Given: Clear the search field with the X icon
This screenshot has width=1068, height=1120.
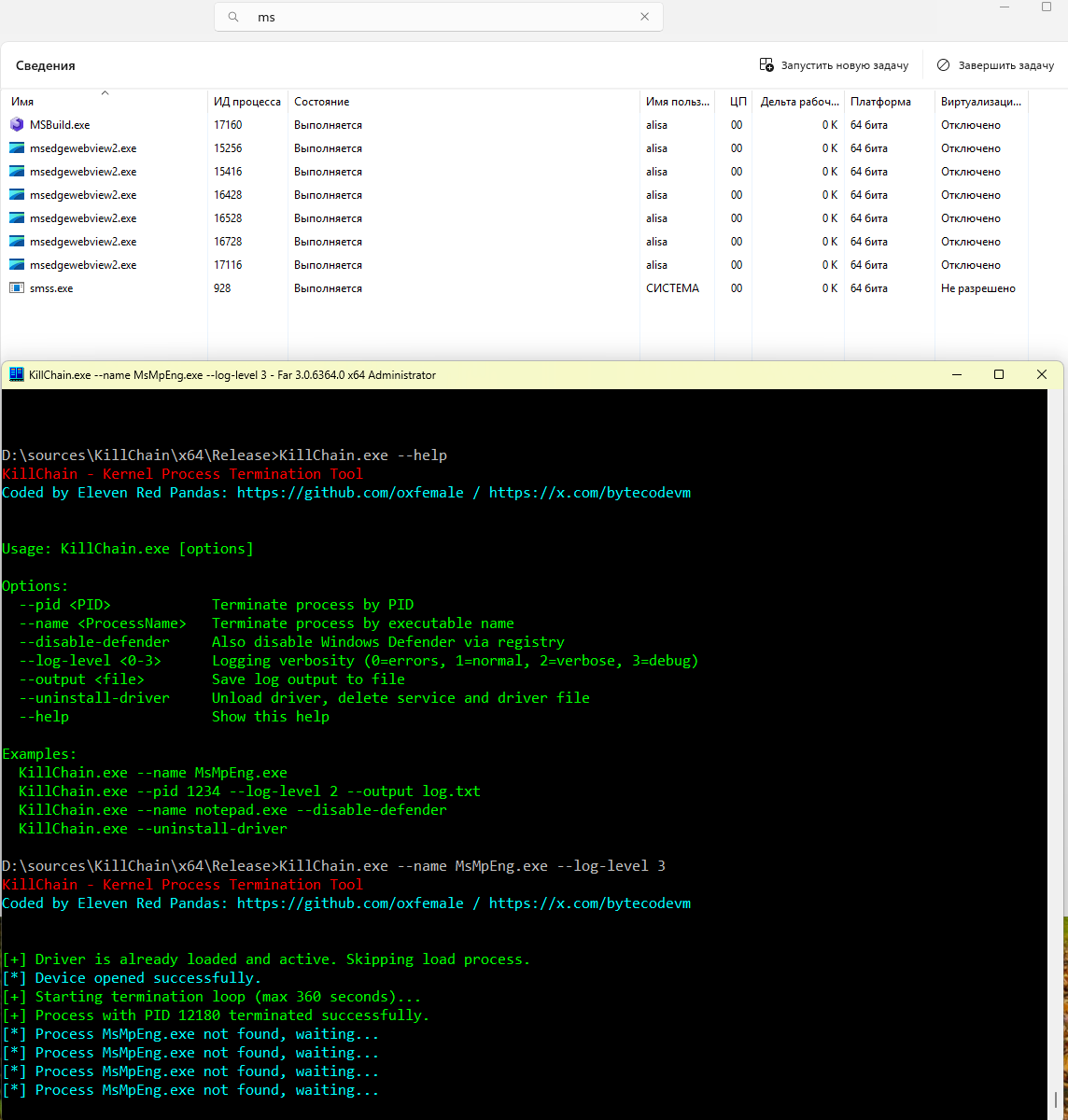Looking at the screenshot, I should click(644, 17).
